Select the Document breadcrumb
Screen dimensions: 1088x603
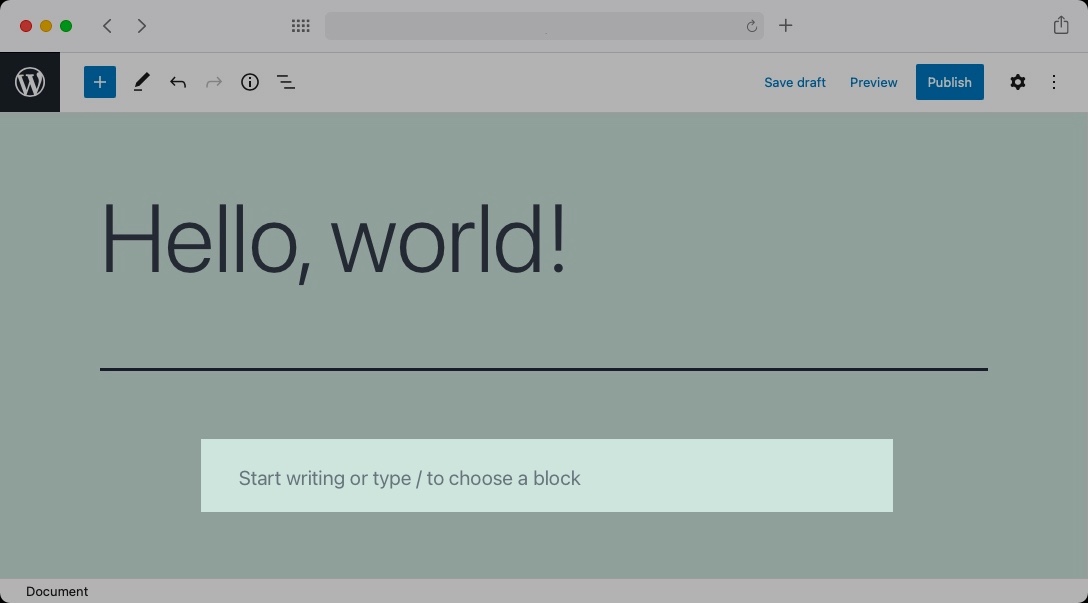pyautogui.click(x=57, y=591)
